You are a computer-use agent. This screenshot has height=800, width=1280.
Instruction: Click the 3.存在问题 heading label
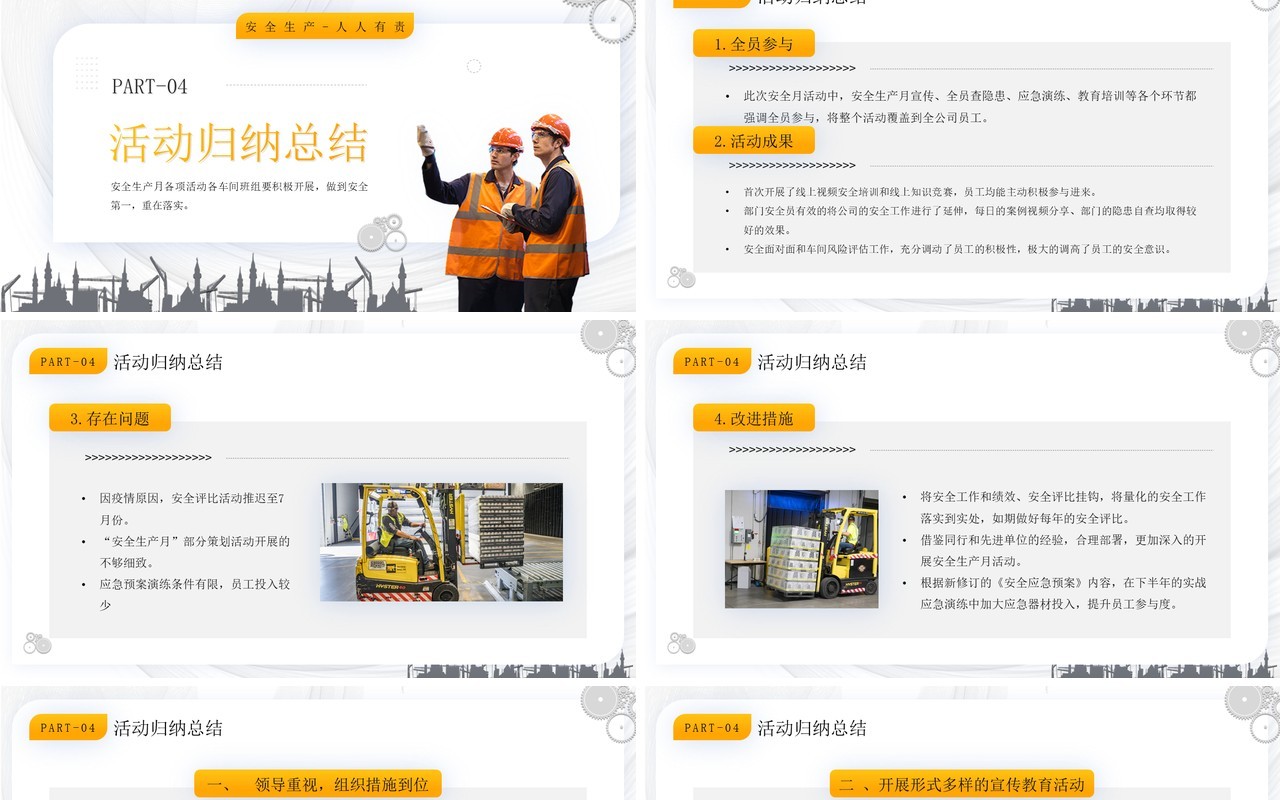point(110,418)
